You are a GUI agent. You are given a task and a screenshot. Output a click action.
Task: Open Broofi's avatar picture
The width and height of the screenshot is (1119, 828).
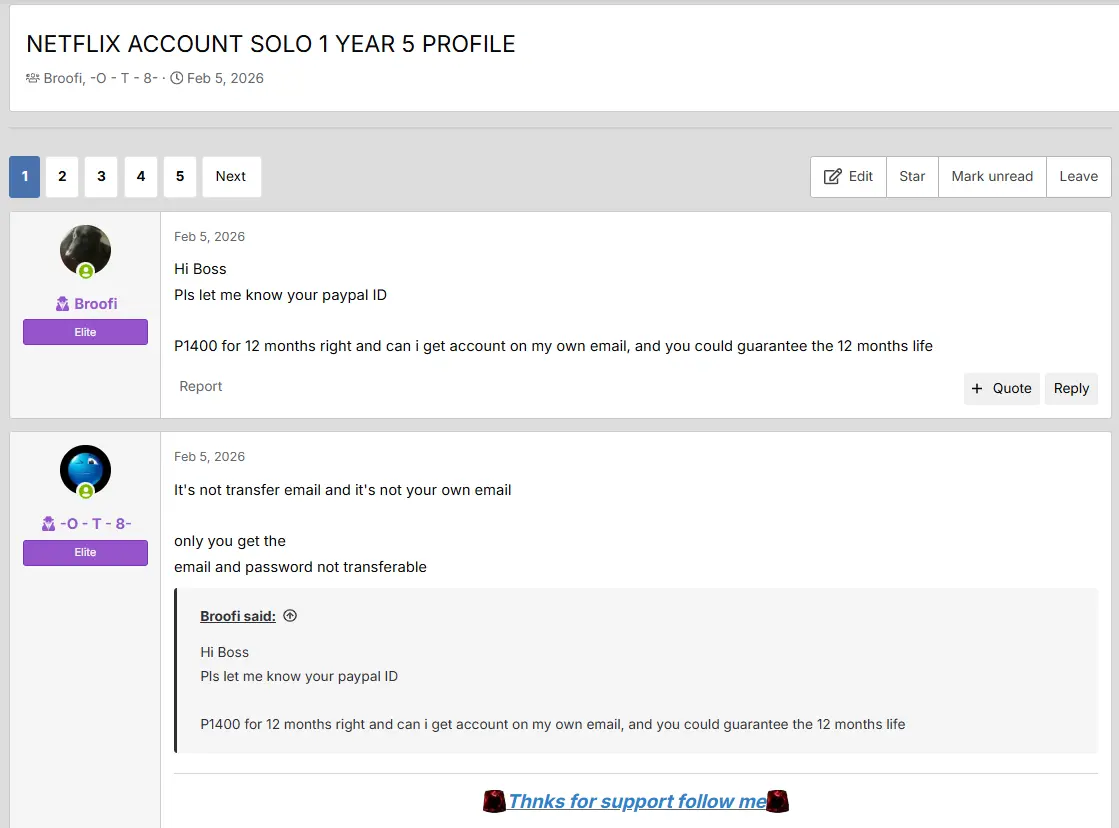(x=85, y=251)
